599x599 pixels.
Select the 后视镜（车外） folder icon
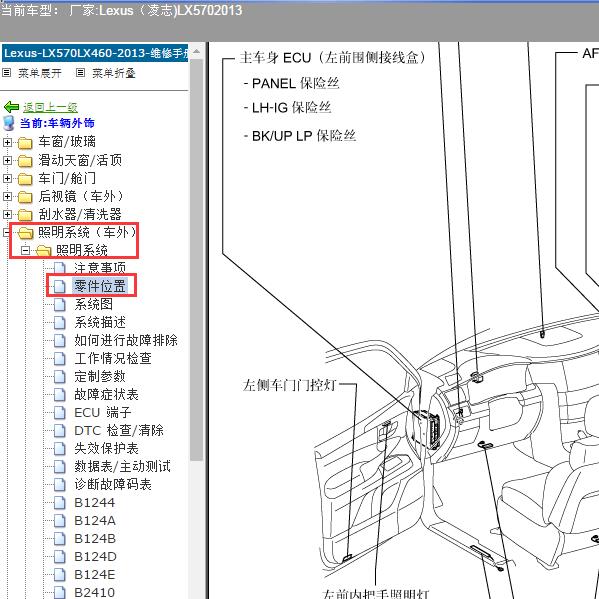[x=25, y=197]
